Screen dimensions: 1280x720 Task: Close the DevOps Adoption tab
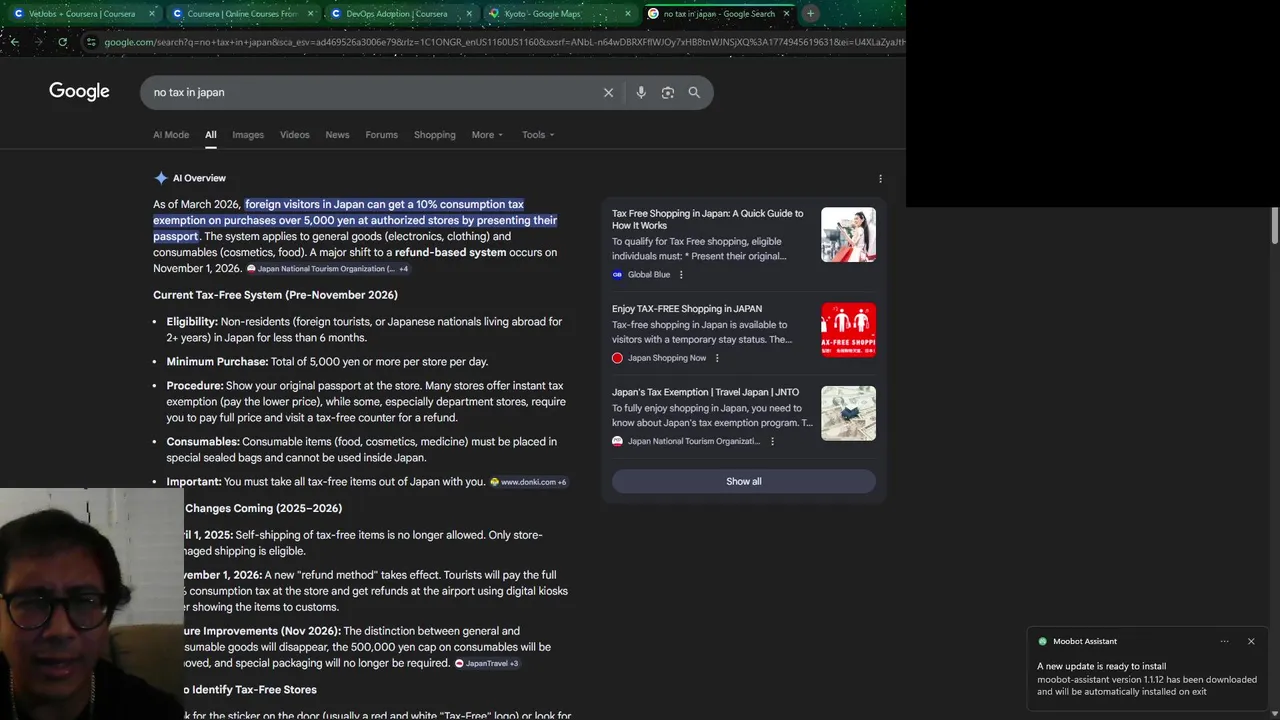(x=469, y=14)
